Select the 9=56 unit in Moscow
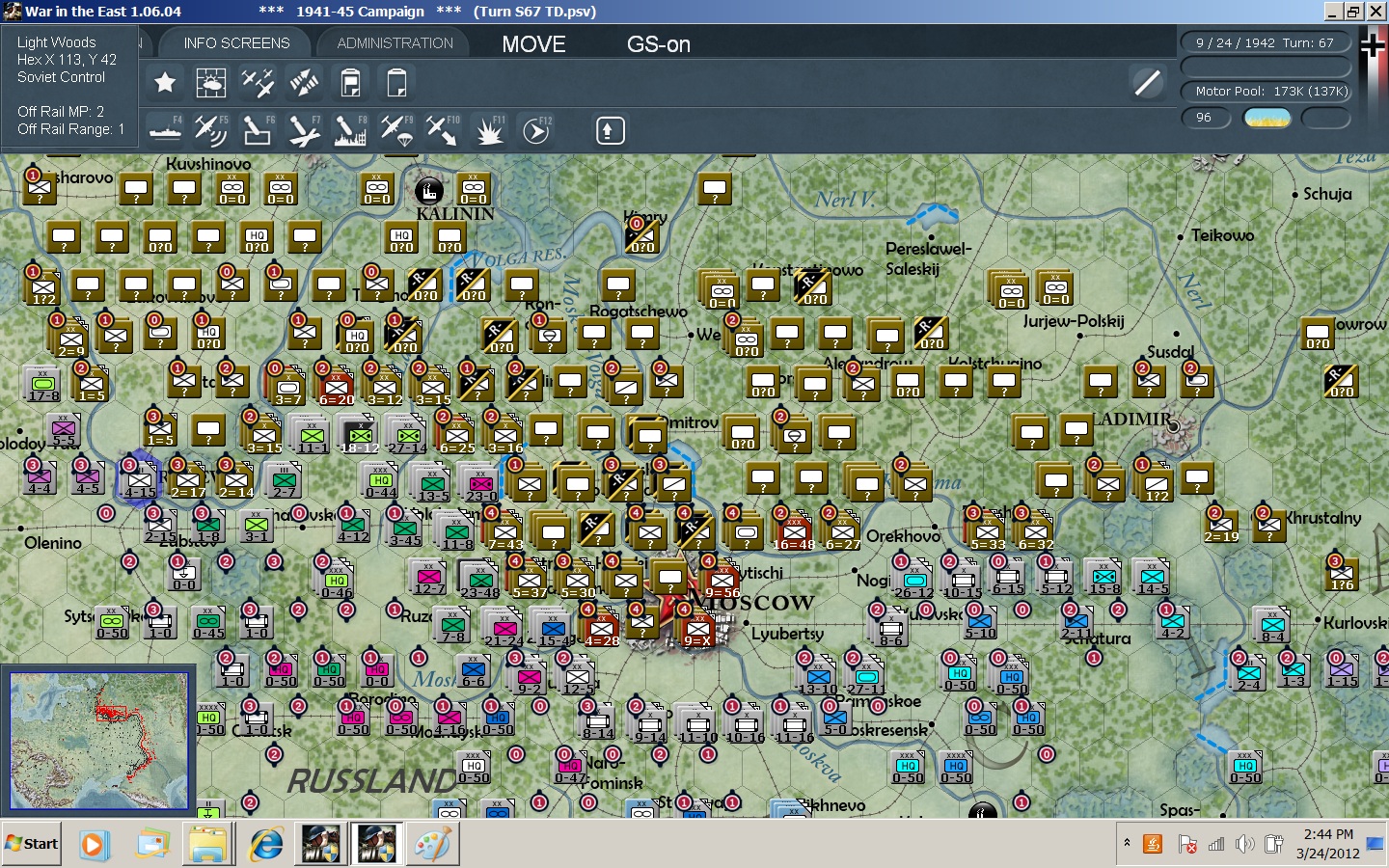The width and height of the screenshot is (1389, 868). (722, 579)
